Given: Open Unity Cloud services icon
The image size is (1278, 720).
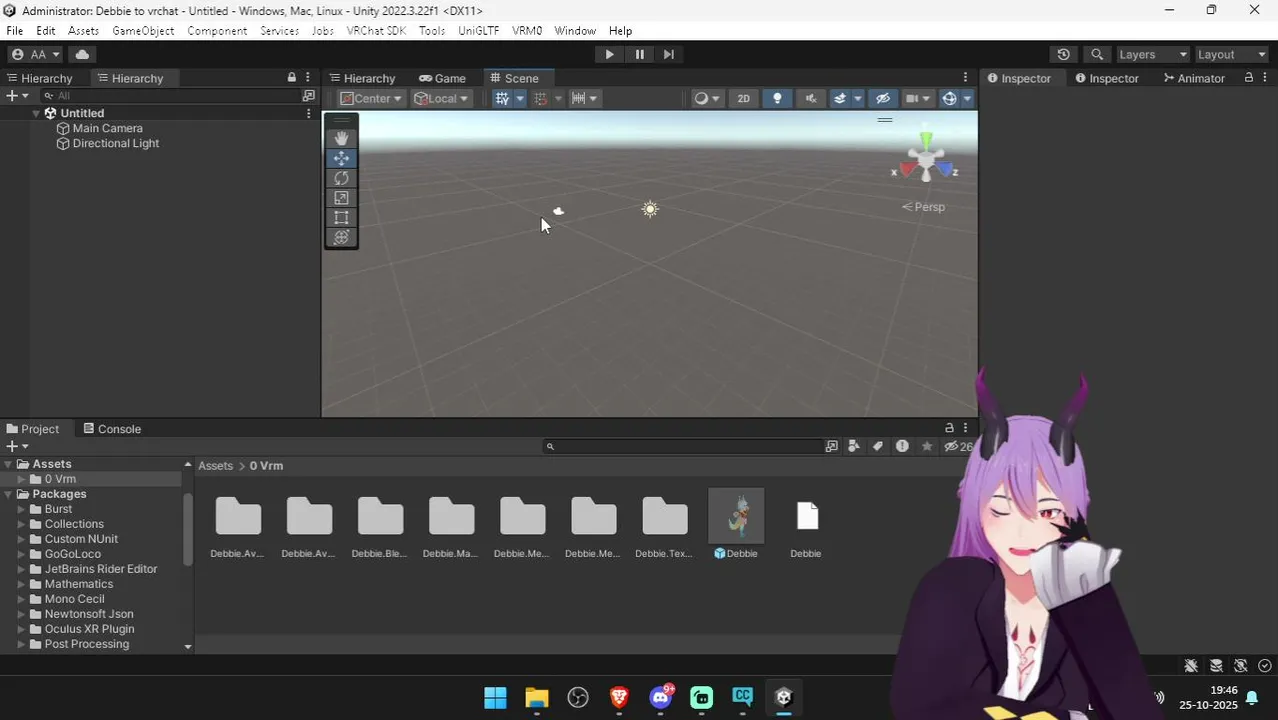Looking at the screenshot, I should pyautogui.click(x=82, y=54).
